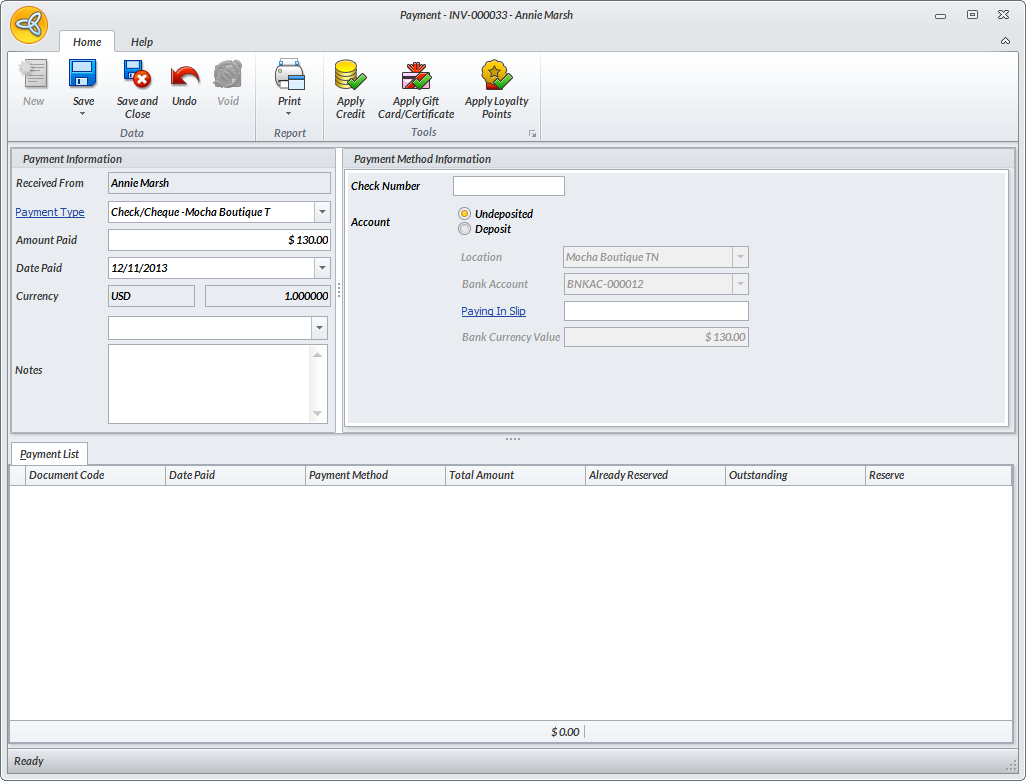Click the Undo icon
The height and width of the screenshot is (781, 1026).
point(184,76)
